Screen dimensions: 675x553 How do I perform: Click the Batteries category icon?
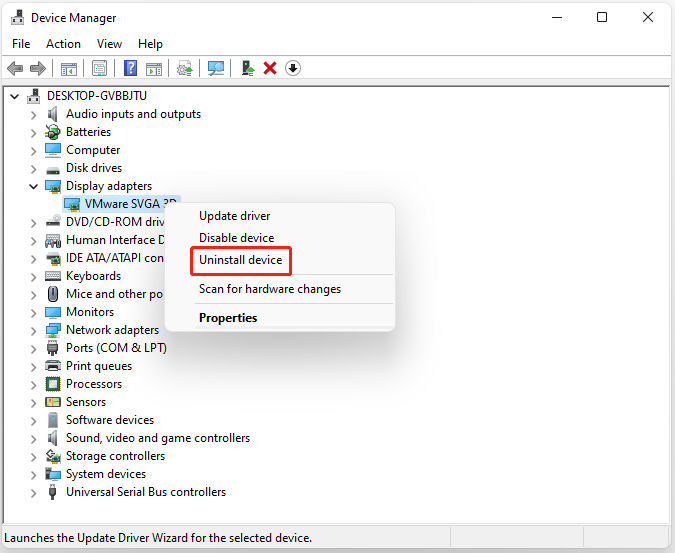click(x=53, y=132)
